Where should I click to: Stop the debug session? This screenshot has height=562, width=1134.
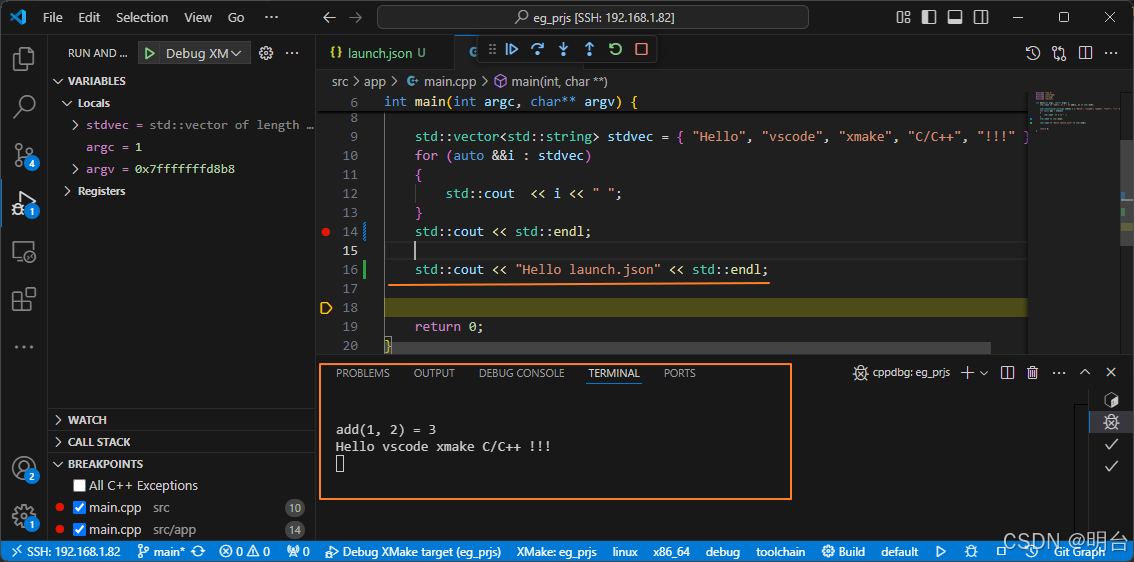click(x=641, y=49)
